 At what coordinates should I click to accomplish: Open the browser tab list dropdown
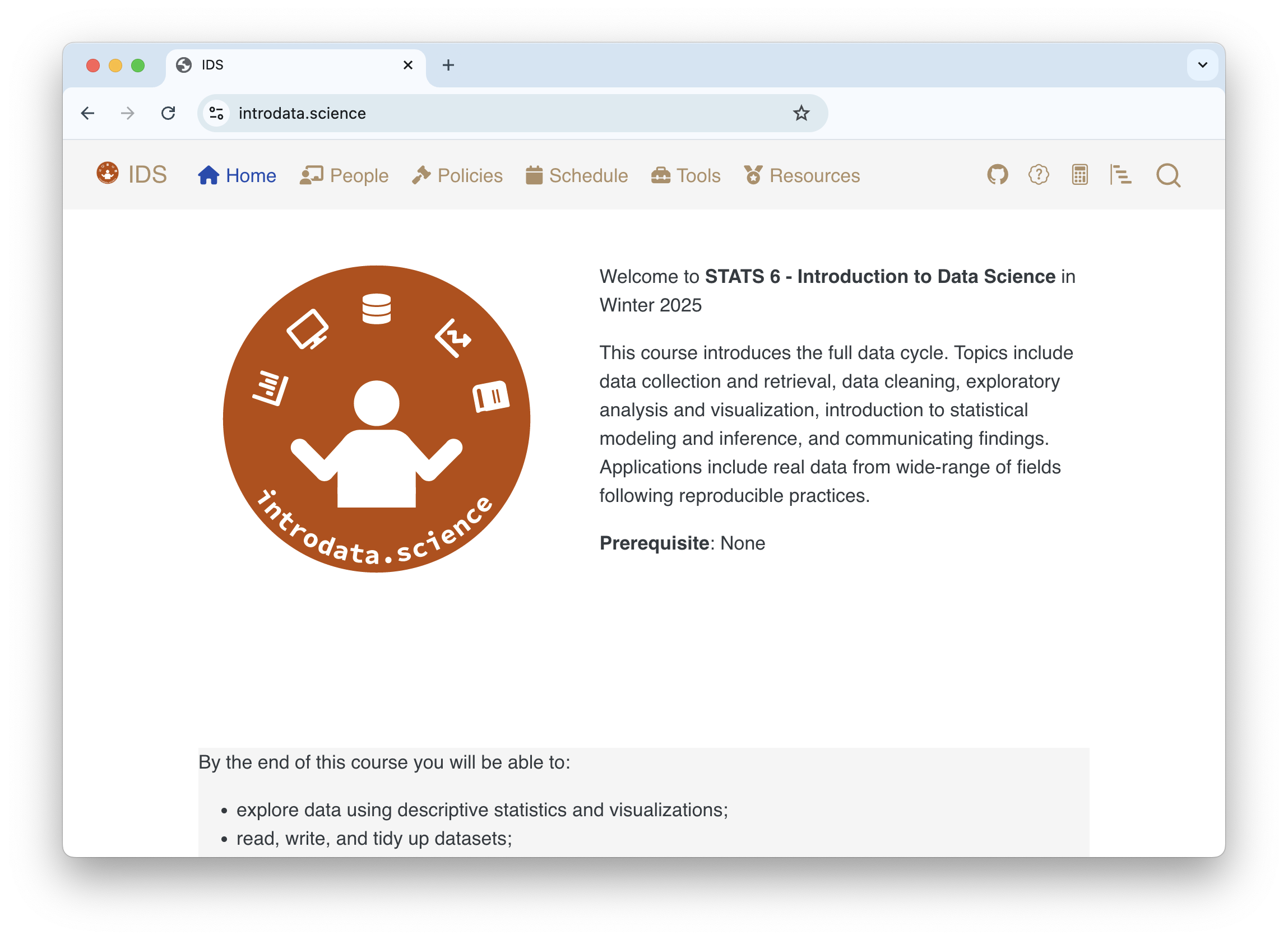click(x=1202, y=64)
